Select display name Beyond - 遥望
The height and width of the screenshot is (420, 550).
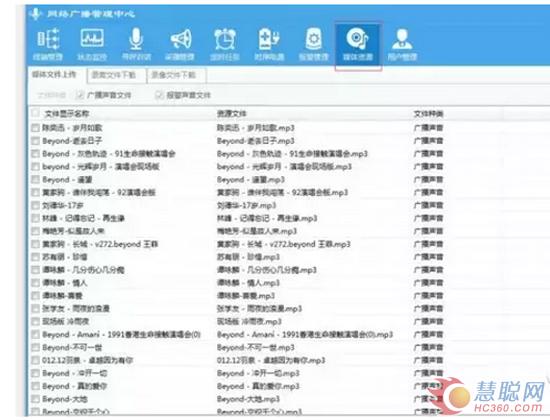67,180
